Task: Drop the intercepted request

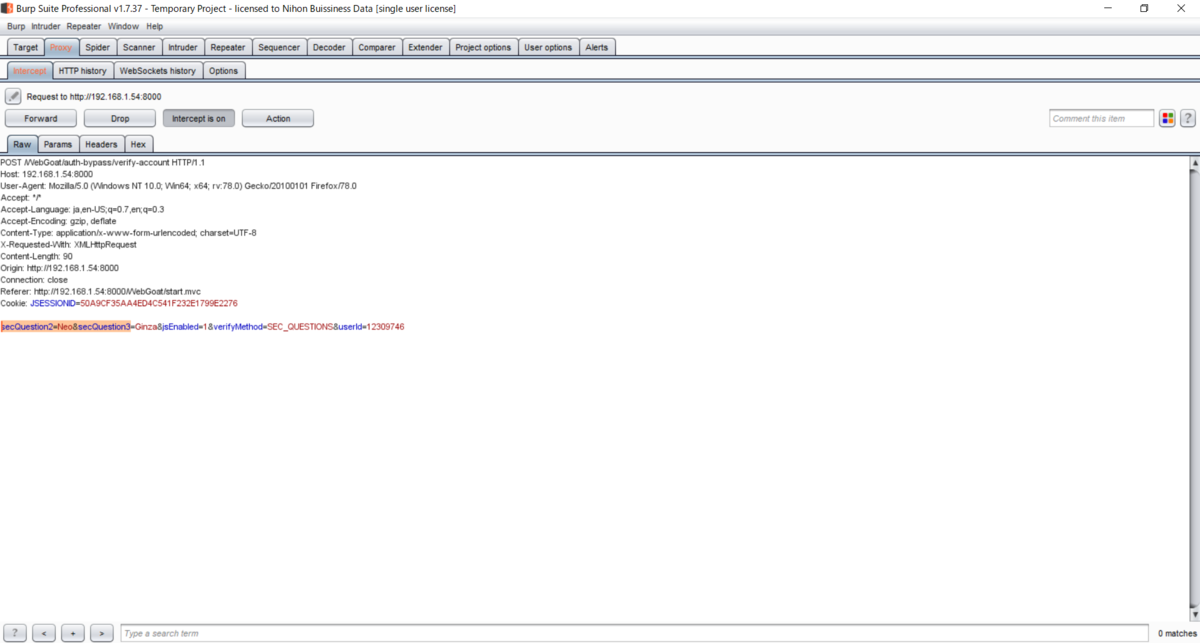Action: (120, 118)
